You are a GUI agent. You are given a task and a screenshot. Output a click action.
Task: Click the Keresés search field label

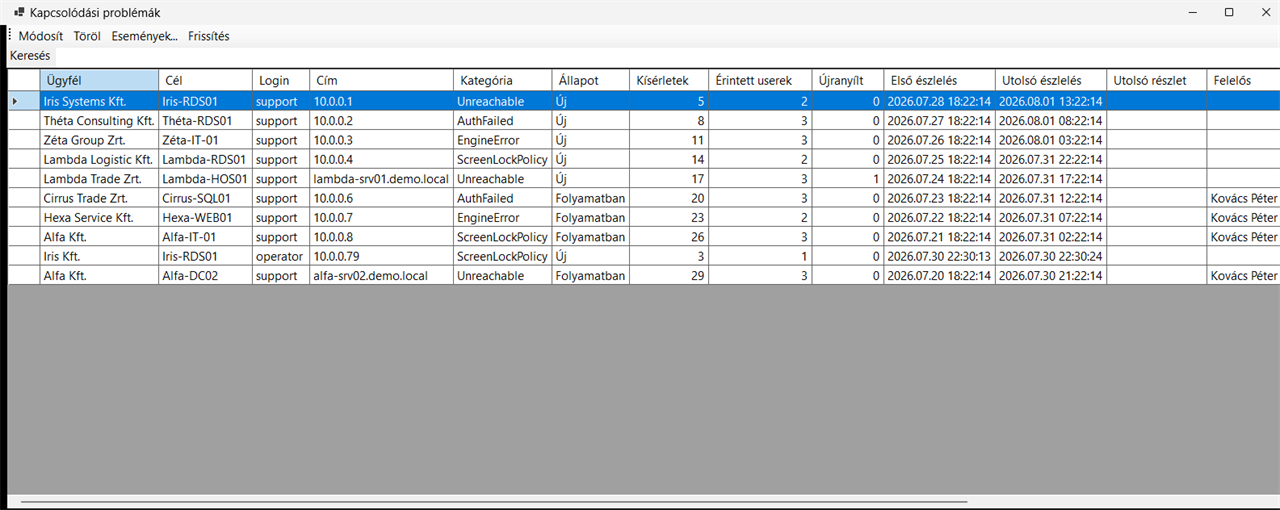[x=30, y=56]
